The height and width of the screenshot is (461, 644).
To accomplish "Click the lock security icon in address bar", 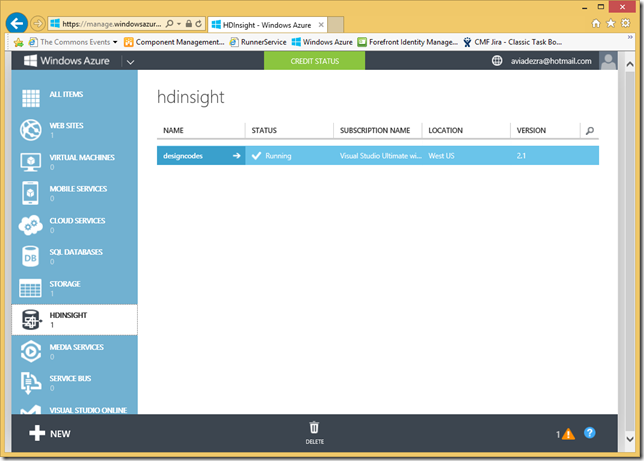I will (x=189, y=24).
